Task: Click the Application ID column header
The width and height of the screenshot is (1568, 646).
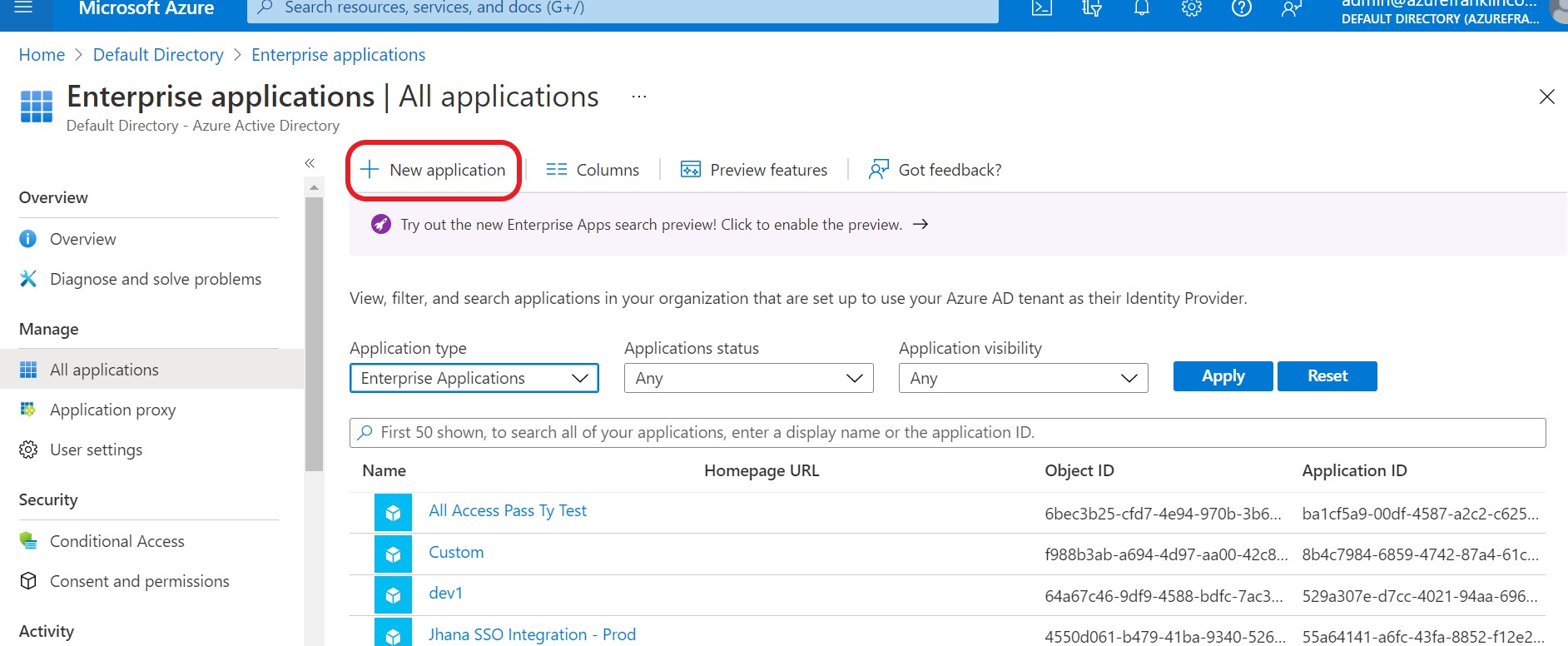Action: pos(1354,470)
